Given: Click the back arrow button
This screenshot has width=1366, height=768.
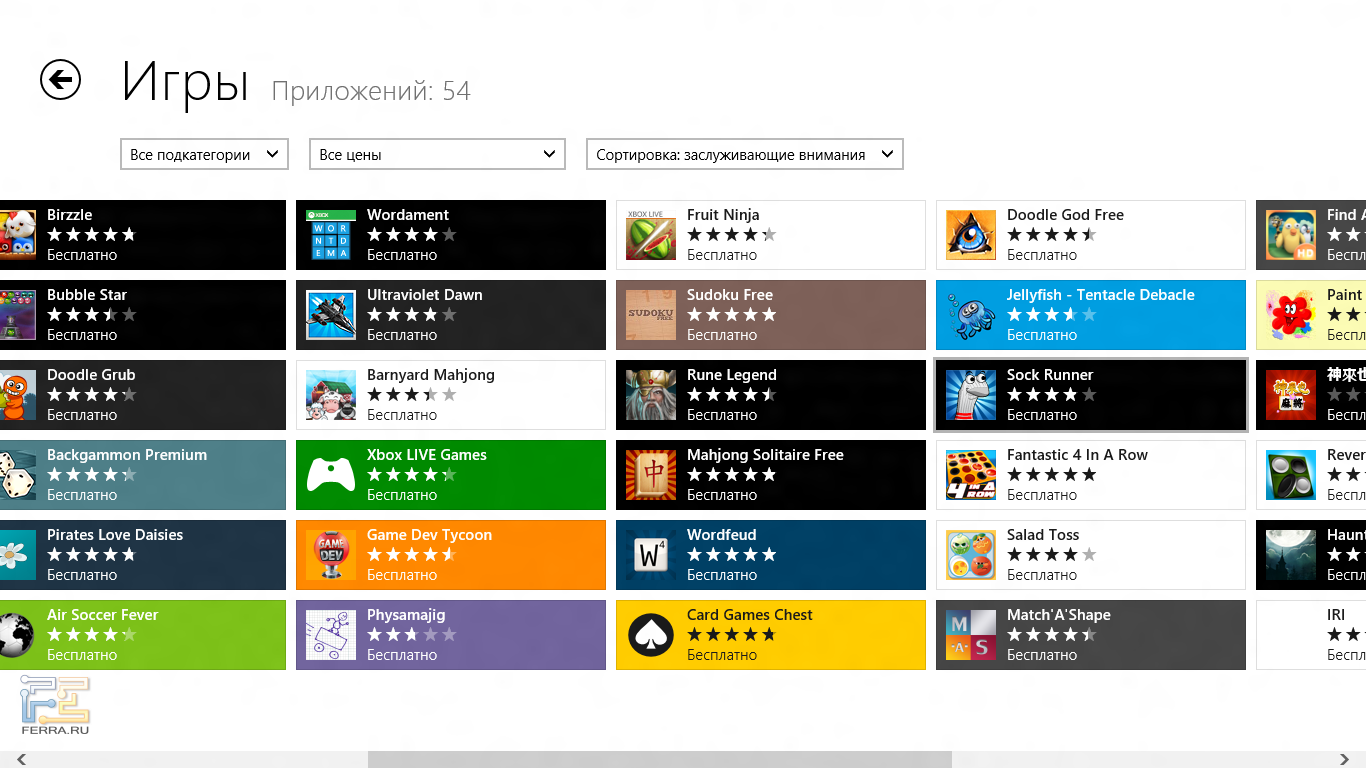Looking at the screenshot, I should point(60,80).
